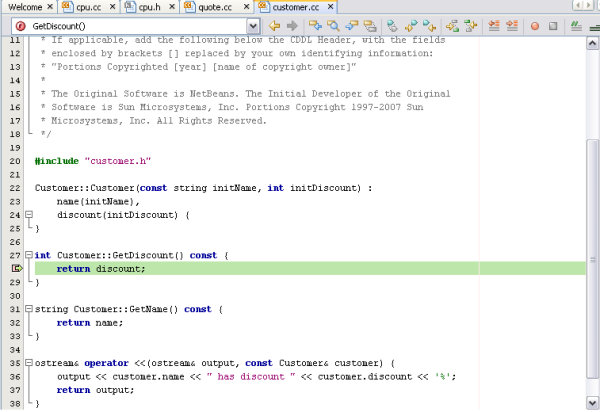The height and width of the screenshot is (412, 600).
Task: Collapse GetDiscount fold at line 27
Action: (29, 255)
